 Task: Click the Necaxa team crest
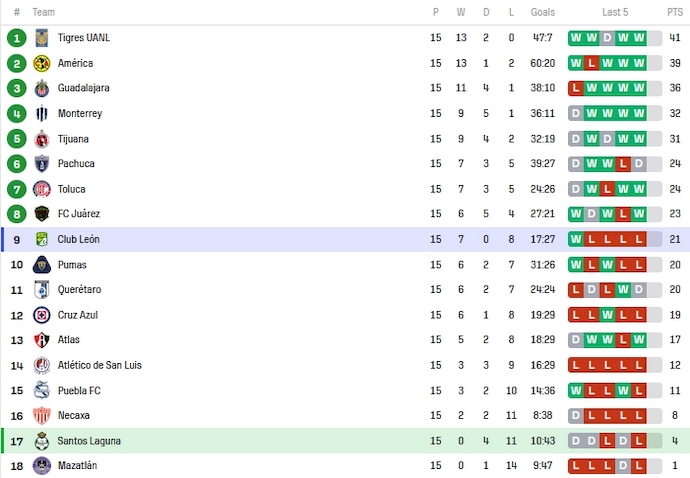(x=42, y=416)
